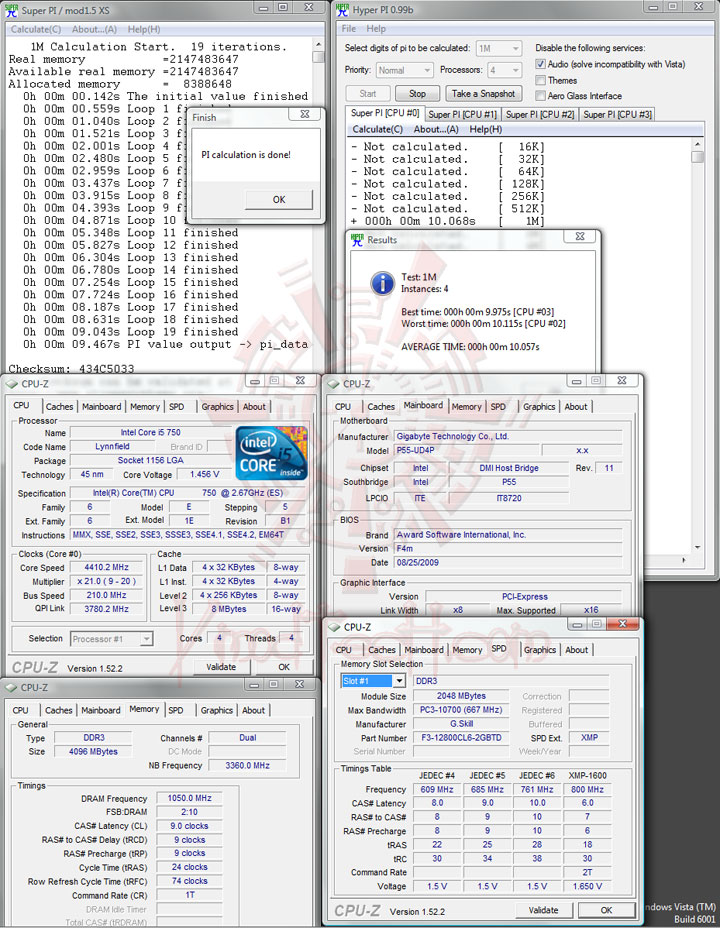Open Help menu in Hyper PI

(x=376, y=28)
